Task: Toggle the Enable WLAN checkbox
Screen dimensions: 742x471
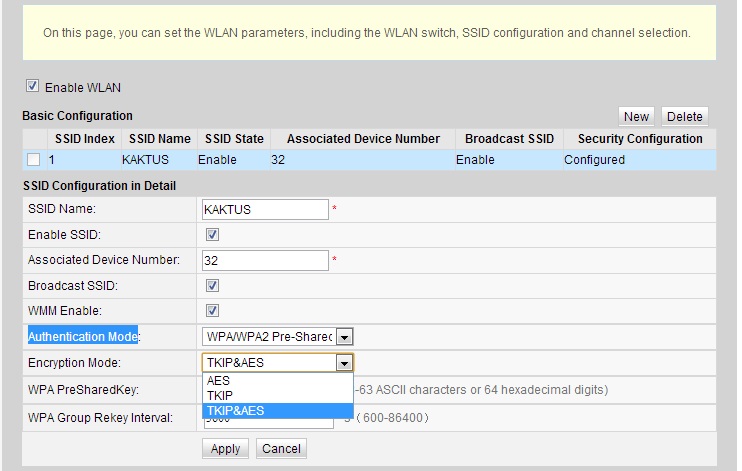Action: (x=32, y=87)
